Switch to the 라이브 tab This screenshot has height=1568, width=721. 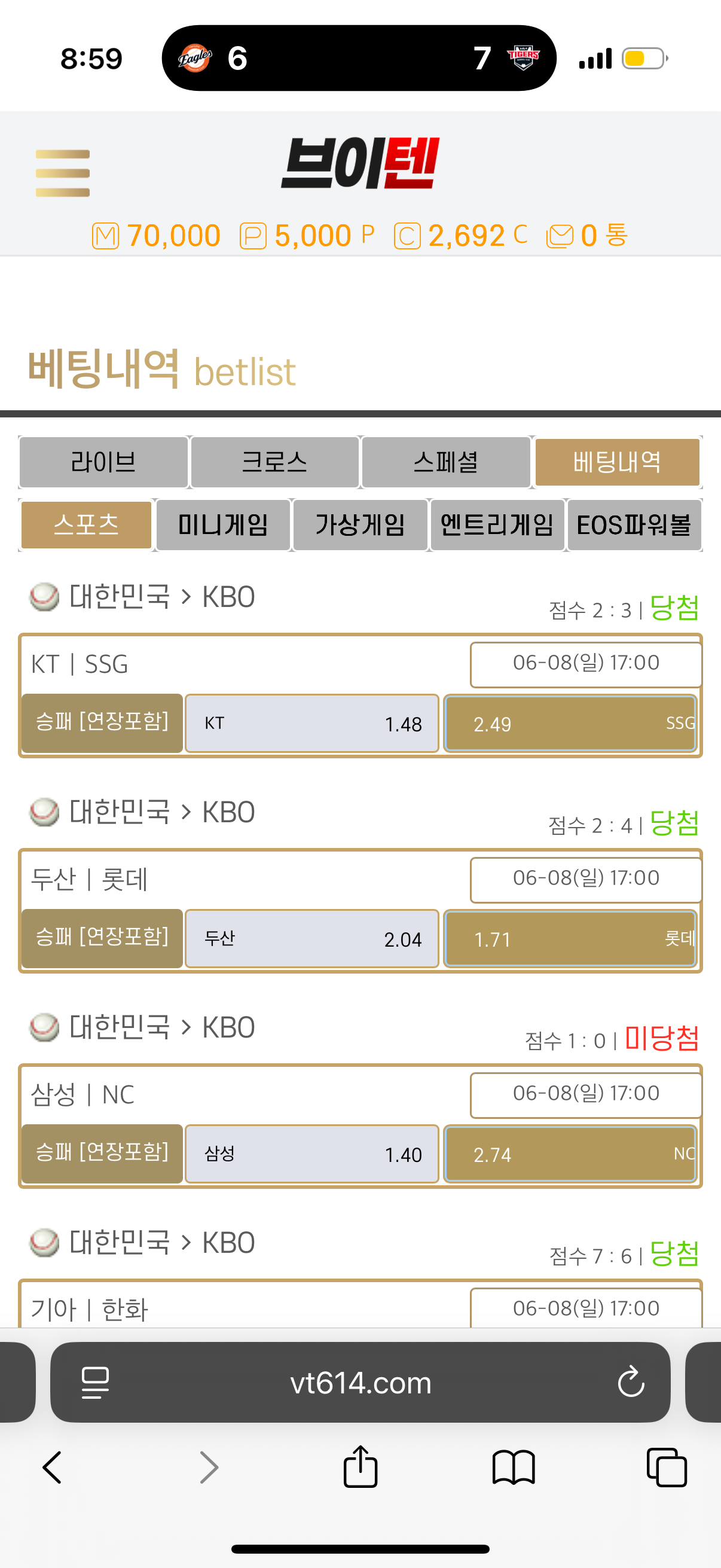[x=103, y=463]
